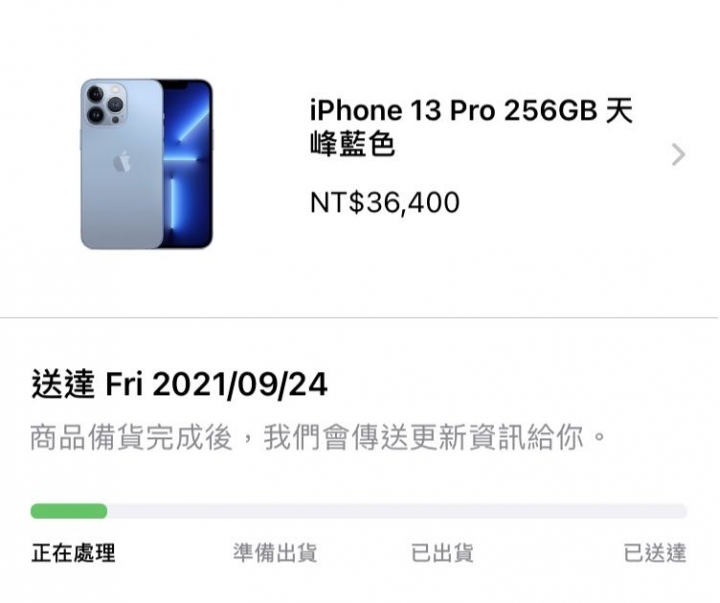Click the triple camera module on the phone image
This screenshot has width=720, height=603.
[105, 105]
